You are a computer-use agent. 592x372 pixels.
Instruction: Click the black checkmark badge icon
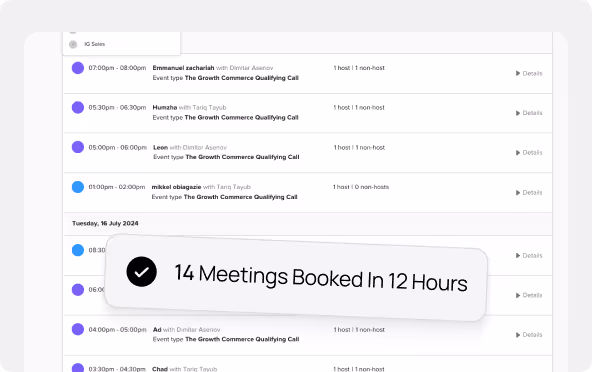point(142,272)
